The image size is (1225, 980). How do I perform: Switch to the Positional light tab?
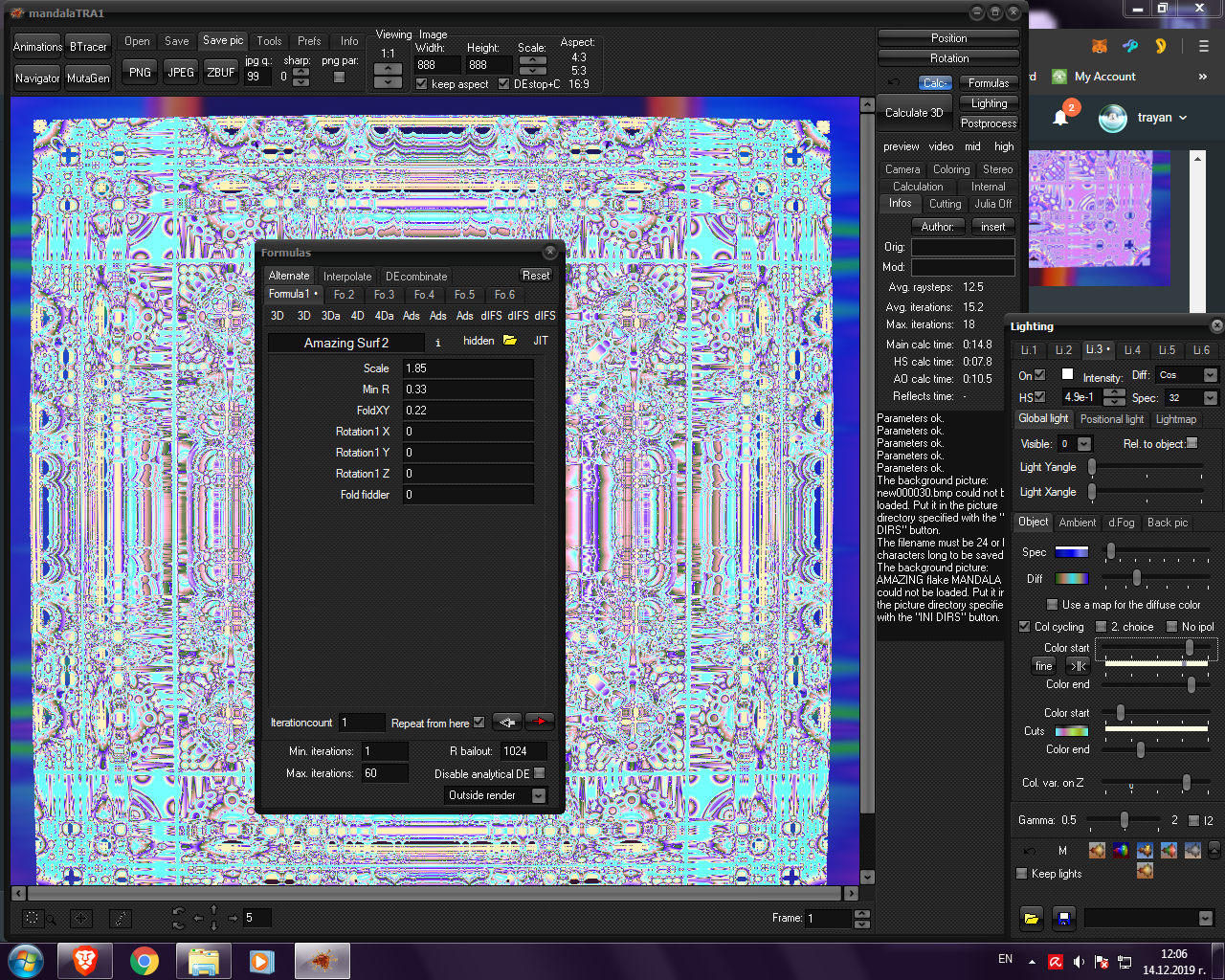(x=1111, y=418)
